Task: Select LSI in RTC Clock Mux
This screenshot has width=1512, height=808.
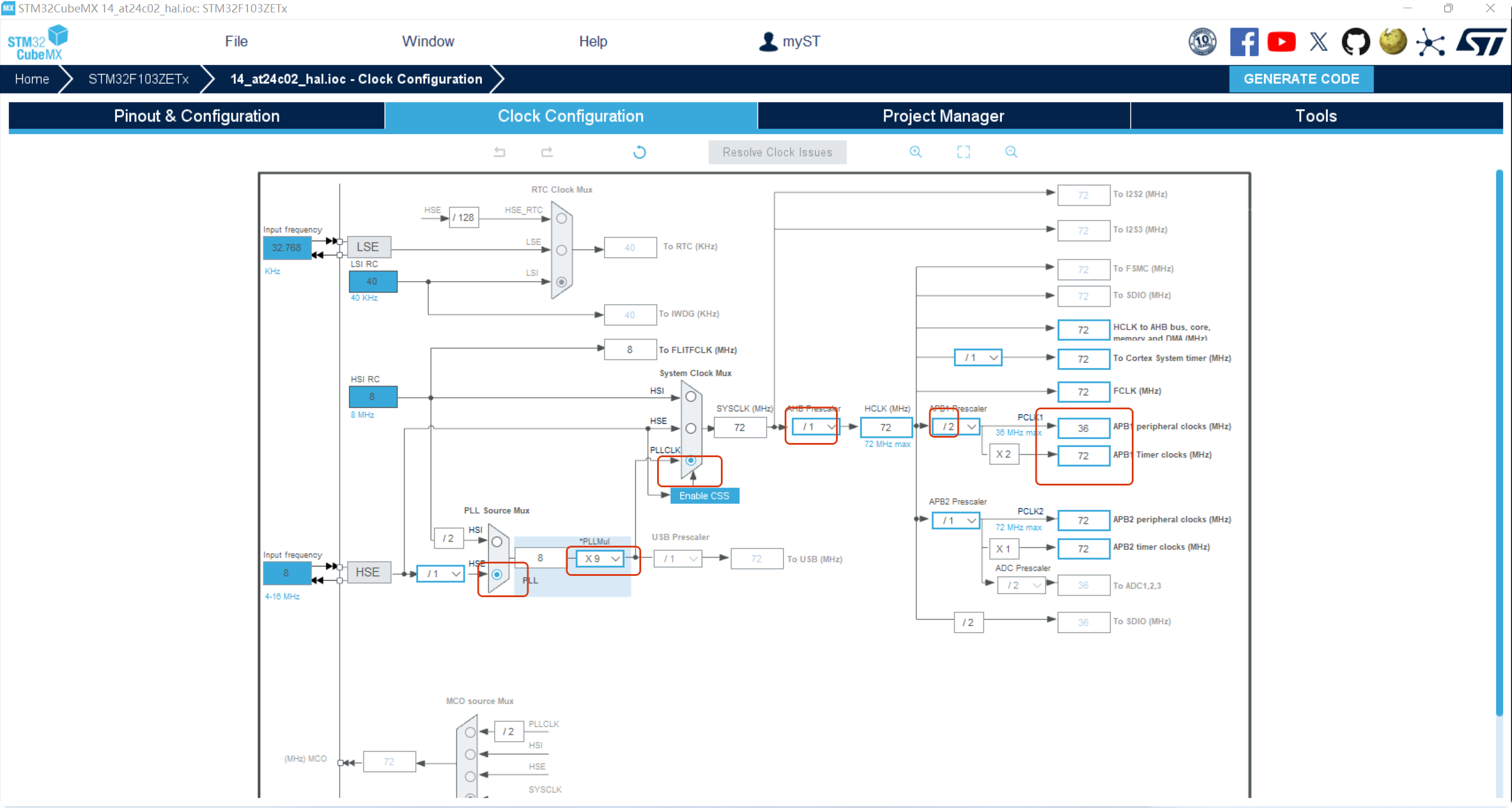Action: 561,282
